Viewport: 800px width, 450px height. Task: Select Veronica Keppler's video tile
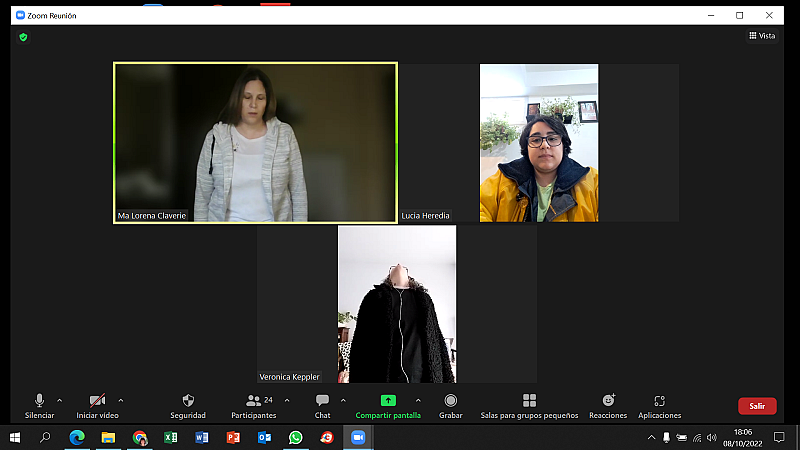[397, 303]
